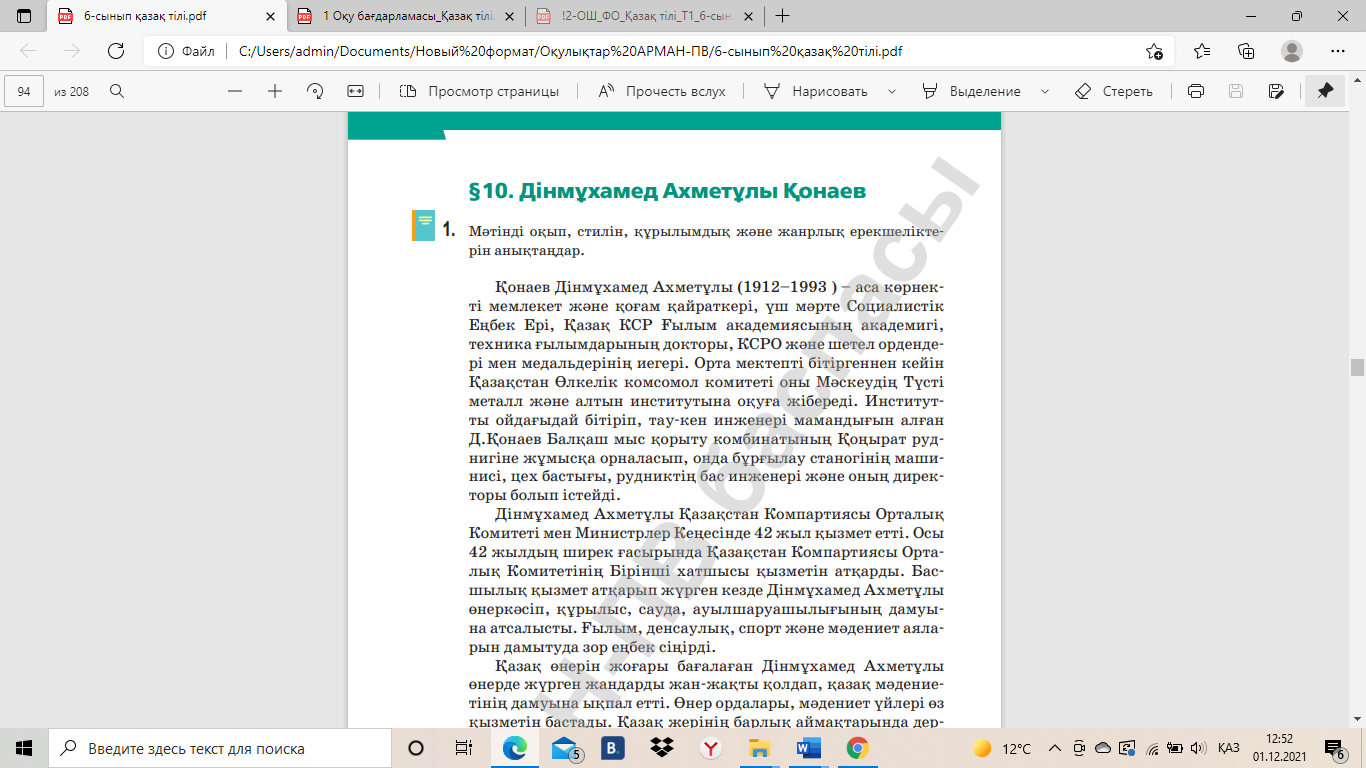This screenshot has width=1366, height=768.
Task: Toggle the Стереть eraser tool
Action: point(1114,91)
